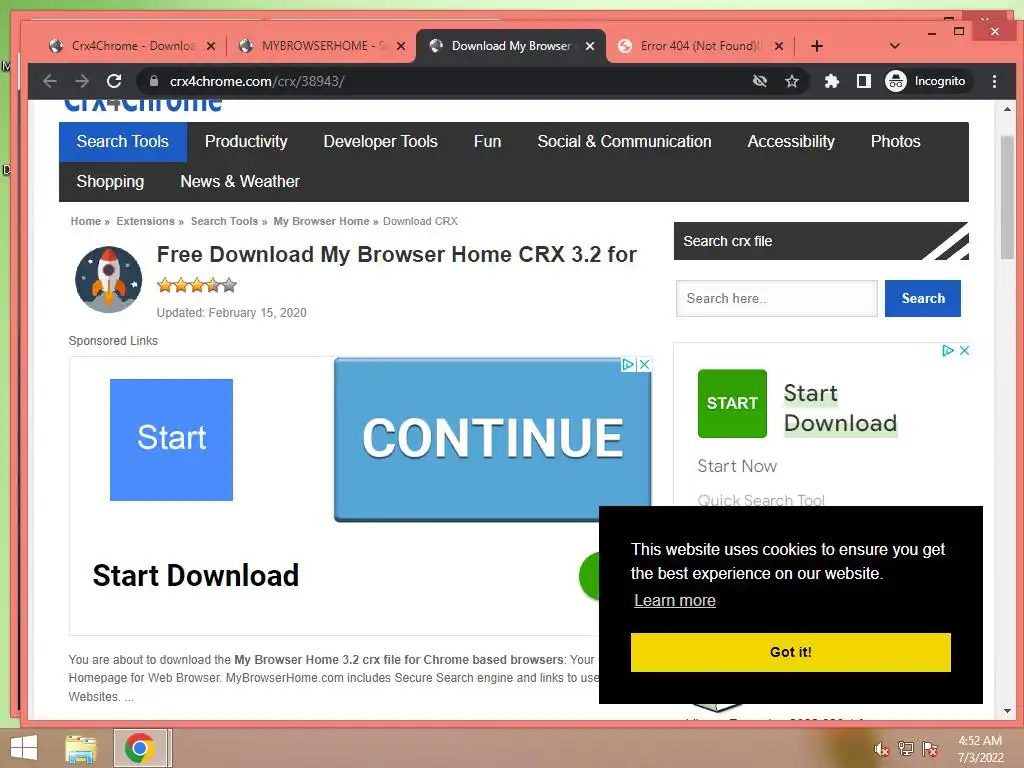Screen dimensions: 1024x768
Task: Go to My Browser Home breadcrumb link
Action: [x=321, y=221]
